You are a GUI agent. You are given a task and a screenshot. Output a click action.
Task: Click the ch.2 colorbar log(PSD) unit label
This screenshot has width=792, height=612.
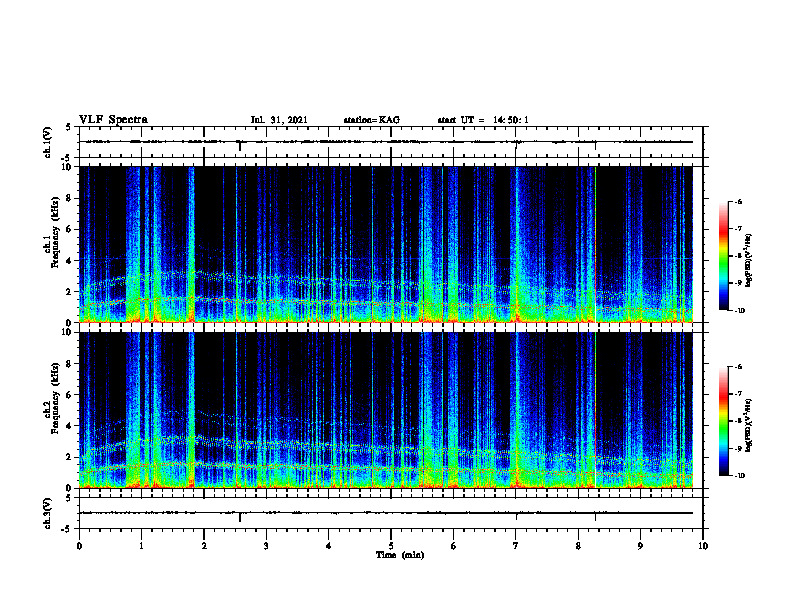pyautogui.click(x=749, y=425)
